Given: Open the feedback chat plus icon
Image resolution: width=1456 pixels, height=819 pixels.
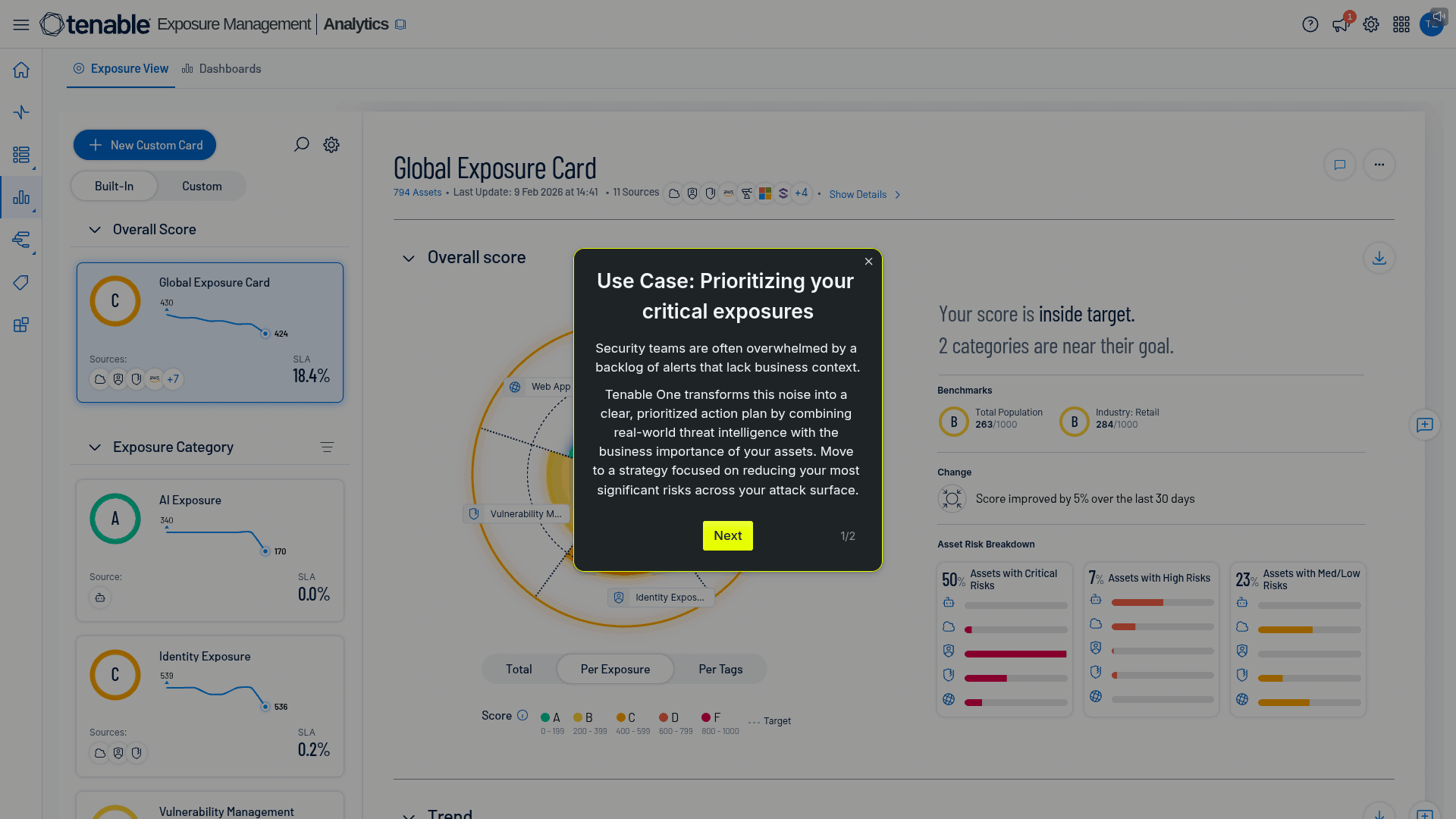Looking at the screenshot, I should click(1425, 425).
